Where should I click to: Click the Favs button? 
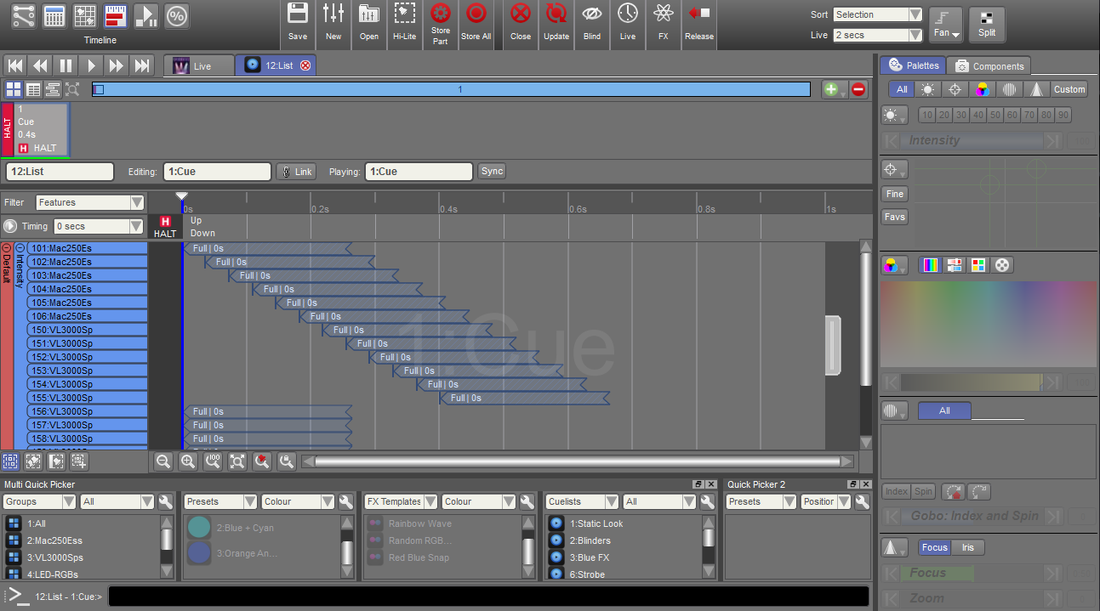pos(894,217)
